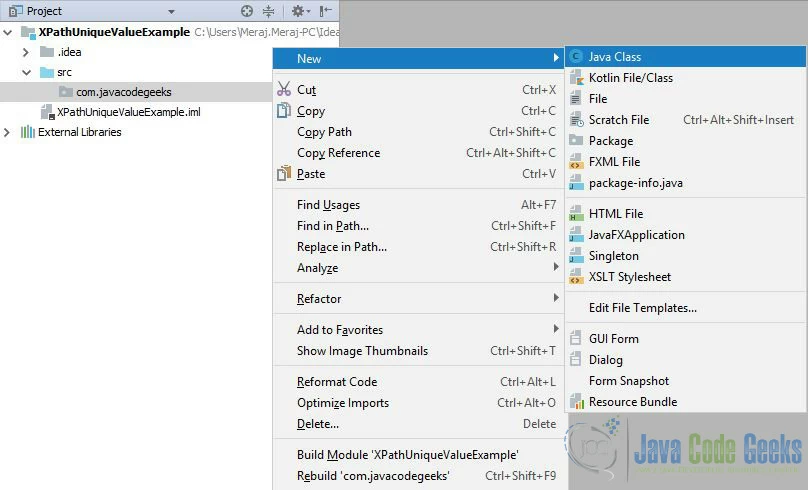Choose Optimize Imports

417,403
